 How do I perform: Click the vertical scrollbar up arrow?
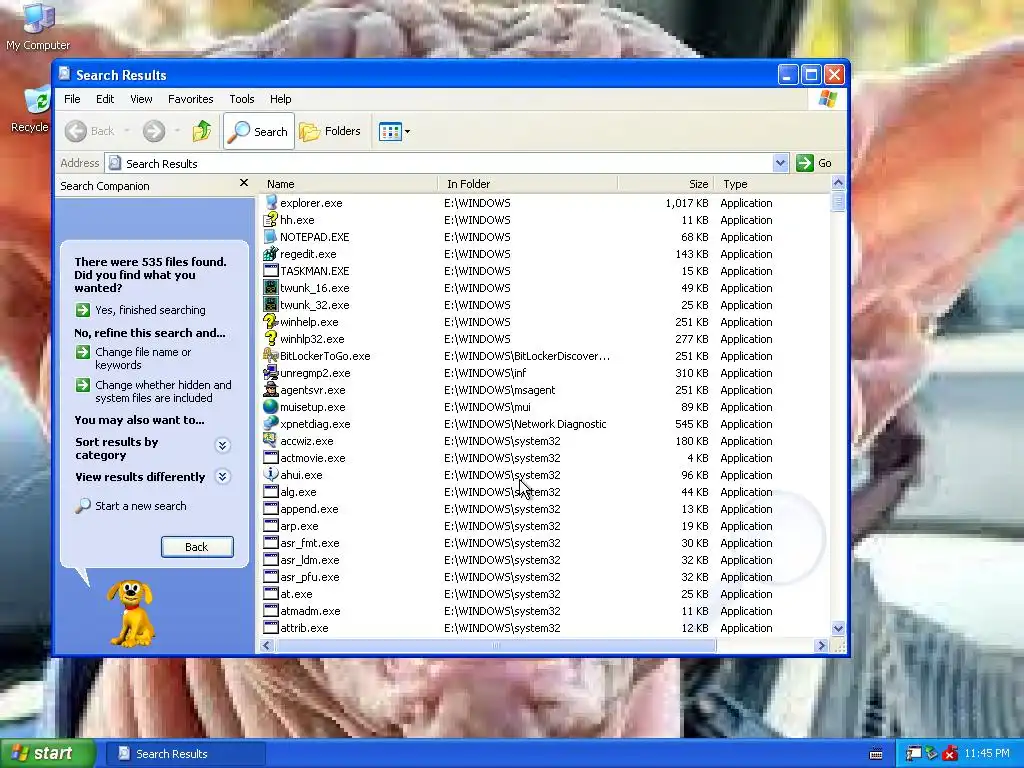(838, 184)
